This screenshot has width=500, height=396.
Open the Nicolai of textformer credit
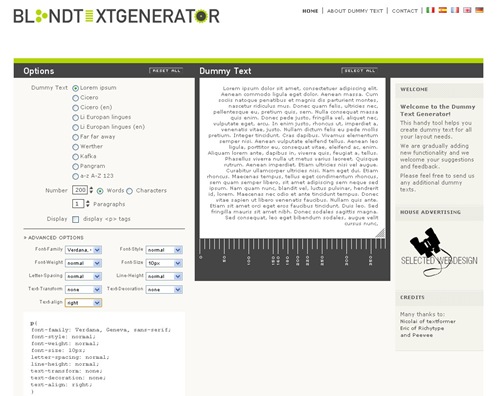[428, 321]
